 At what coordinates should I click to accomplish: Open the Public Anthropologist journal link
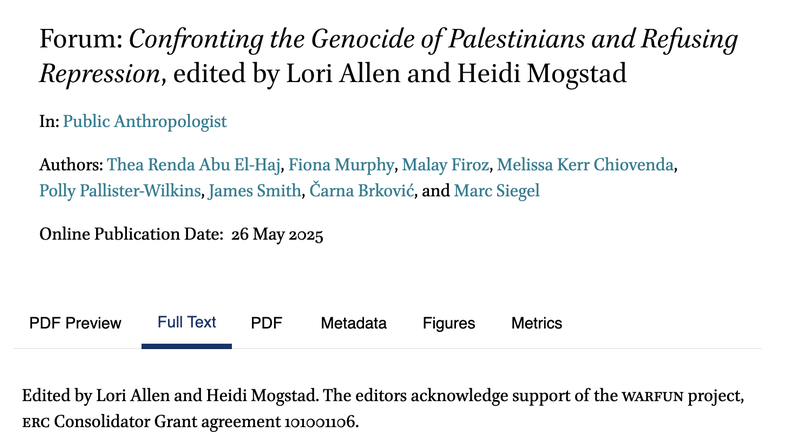[x=144, y=121]
